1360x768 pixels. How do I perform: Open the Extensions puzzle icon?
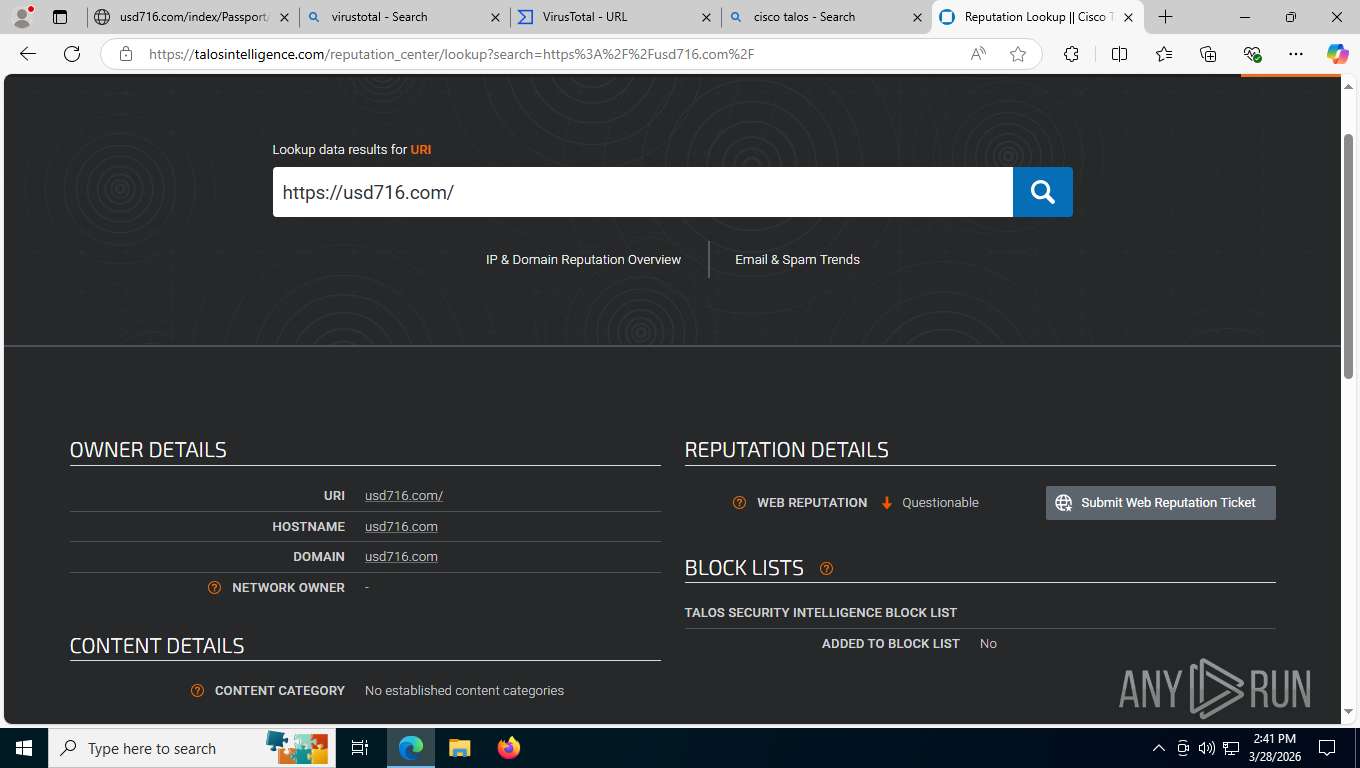tap(1071, 55)
